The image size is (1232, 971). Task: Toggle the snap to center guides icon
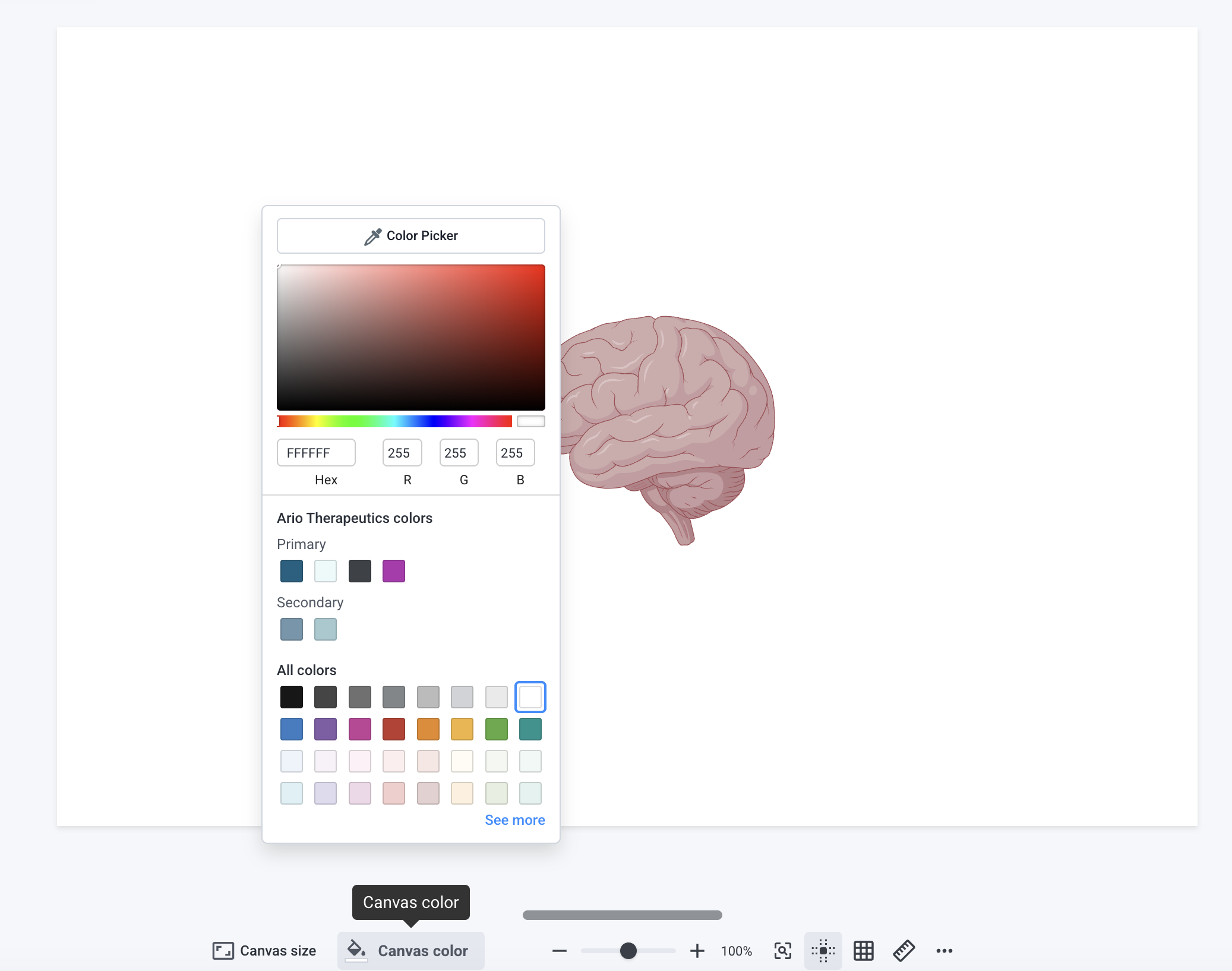point(823,951)
